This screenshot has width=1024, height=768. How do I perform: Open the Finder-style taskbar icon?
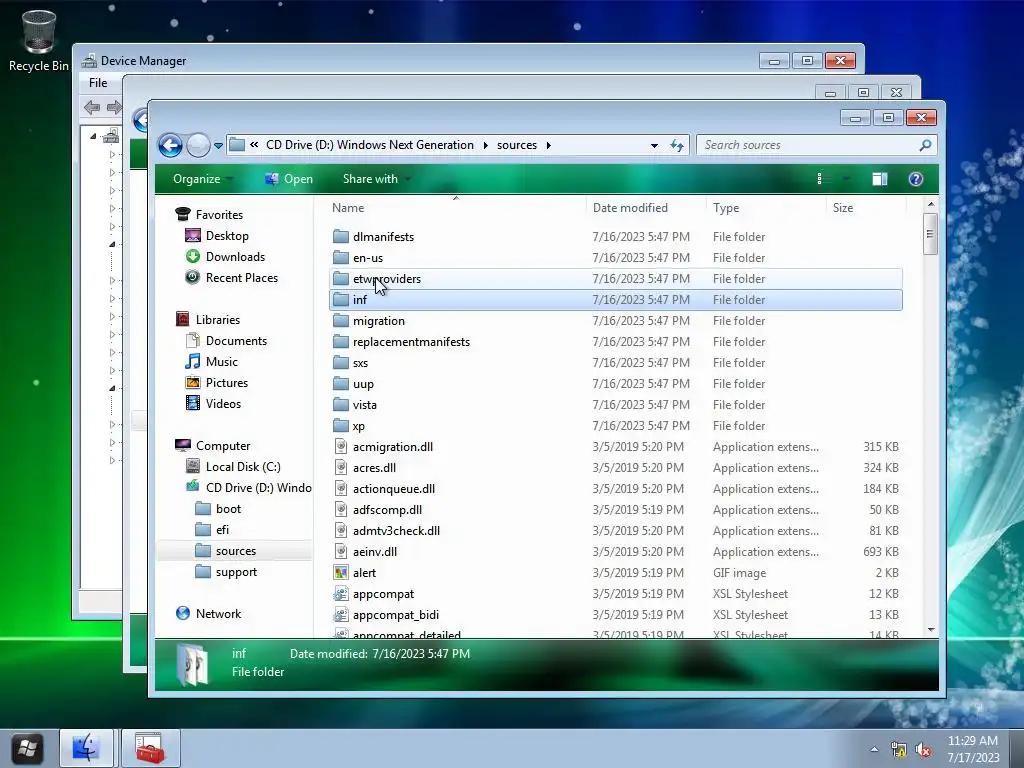pos(87,748)
